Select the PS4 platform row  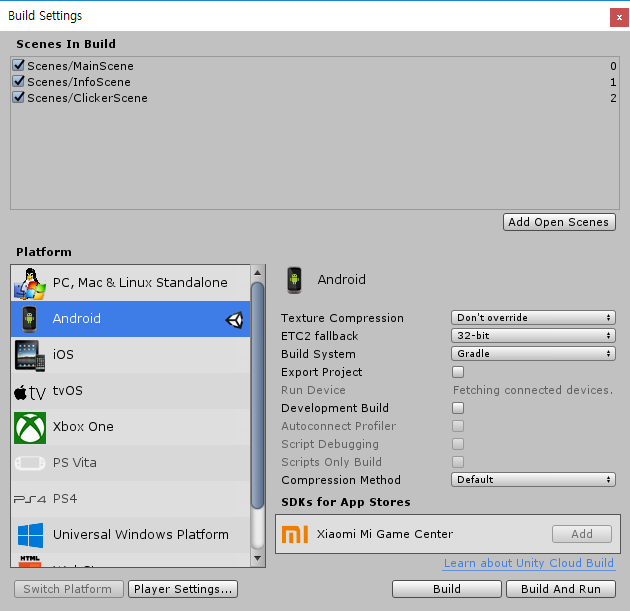click(131, 499)
